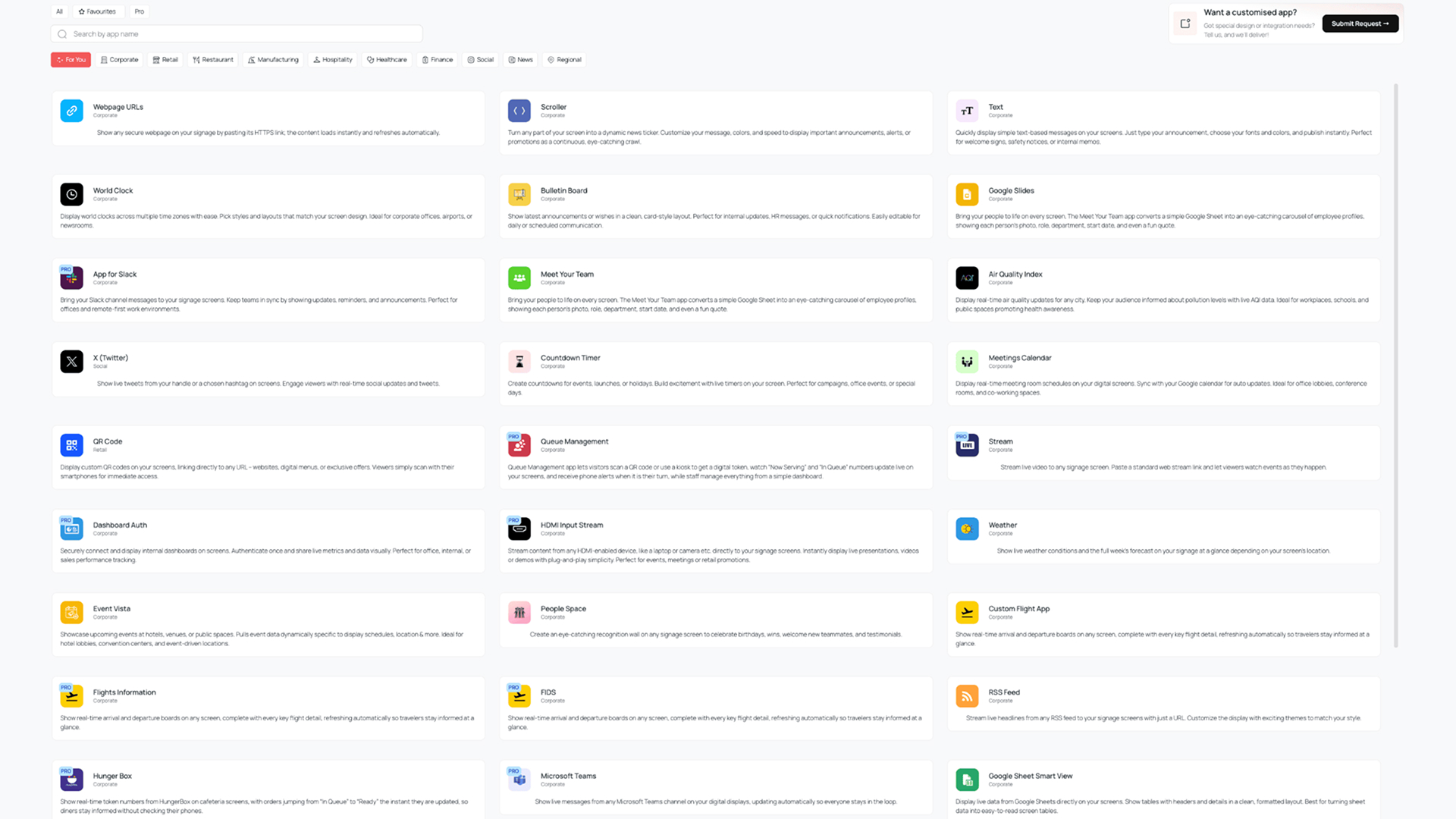Switch to the Pro tab

(x=139, y=11)
